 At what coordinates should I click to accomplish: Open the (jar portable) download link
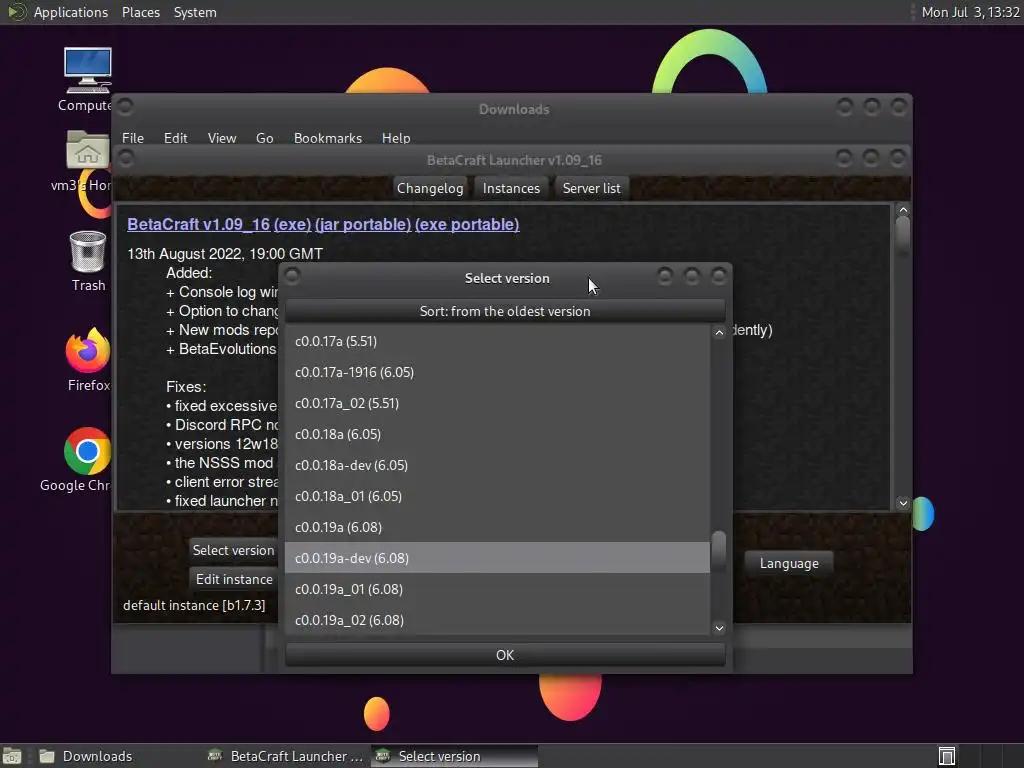click(363, 224)
